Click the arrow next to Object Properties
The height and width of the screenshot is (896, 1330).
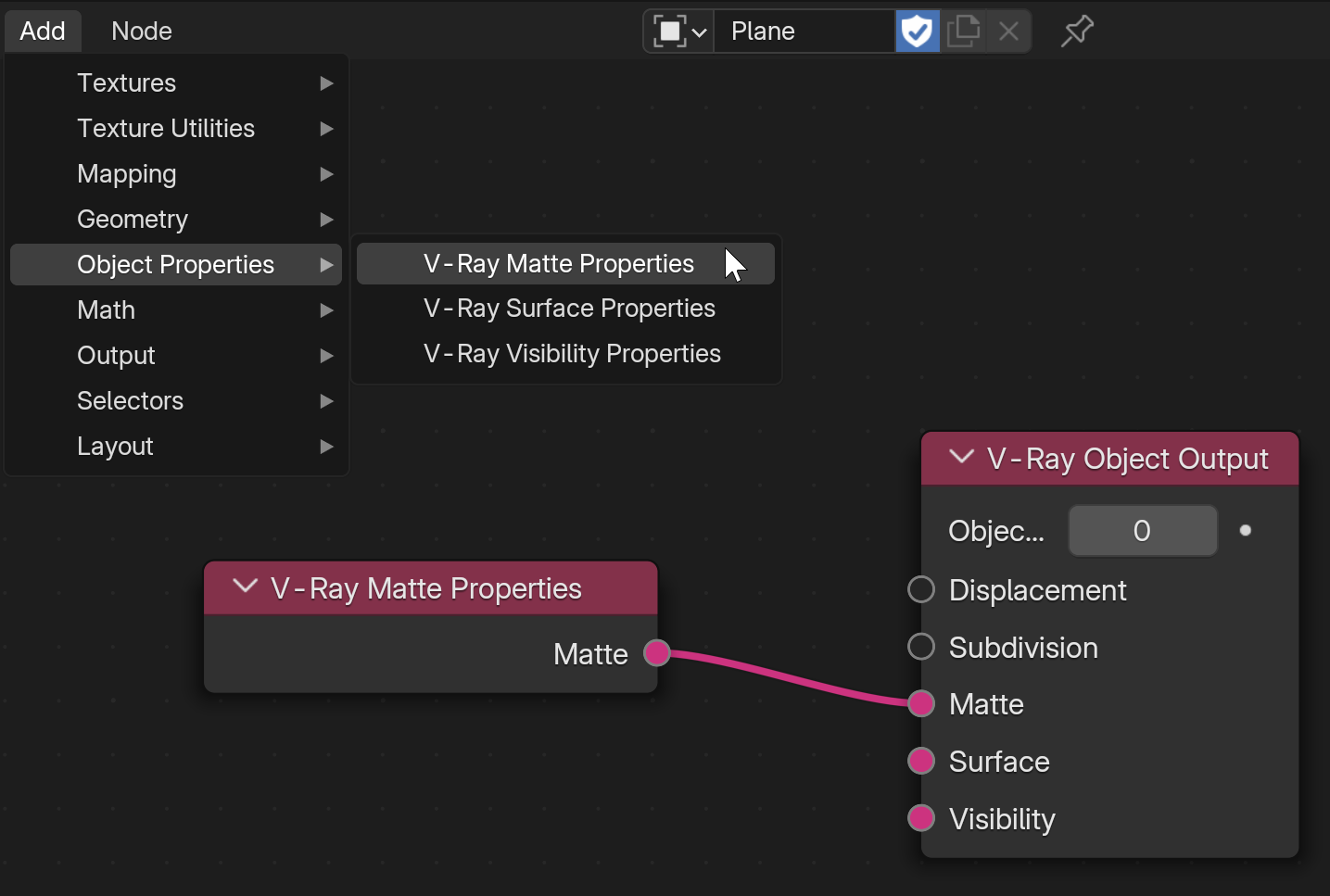click(326, 265)
